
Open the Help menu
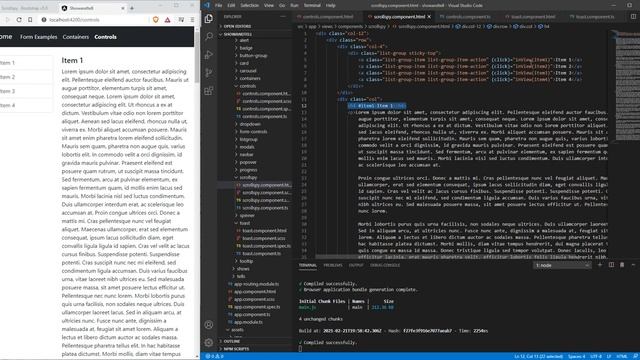pyautogui.click(x=331, y=5)
